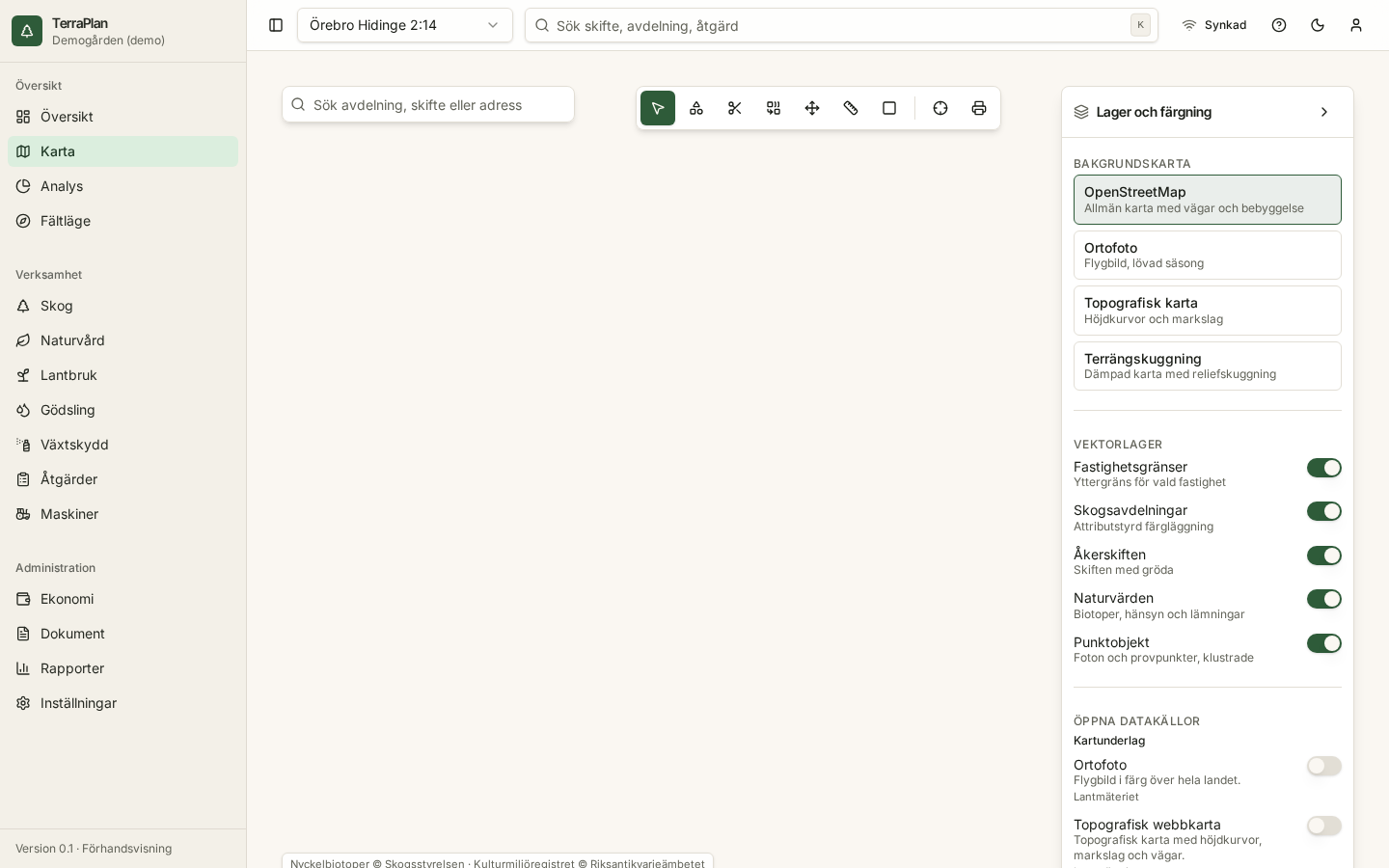Enable the open-data Ortofoto switch

(1324, 766)
